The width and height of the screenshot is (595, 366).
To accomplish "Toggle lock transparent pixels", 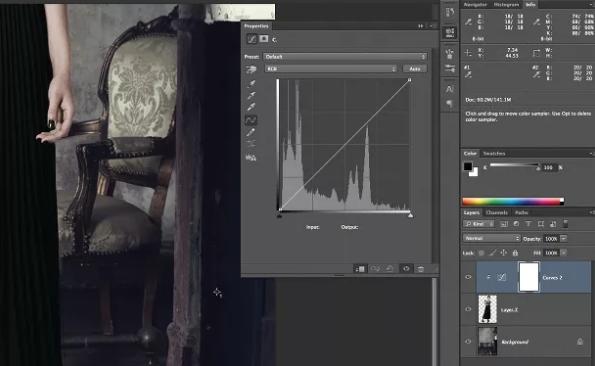I will pyautogui.click(x=481, y=253).
